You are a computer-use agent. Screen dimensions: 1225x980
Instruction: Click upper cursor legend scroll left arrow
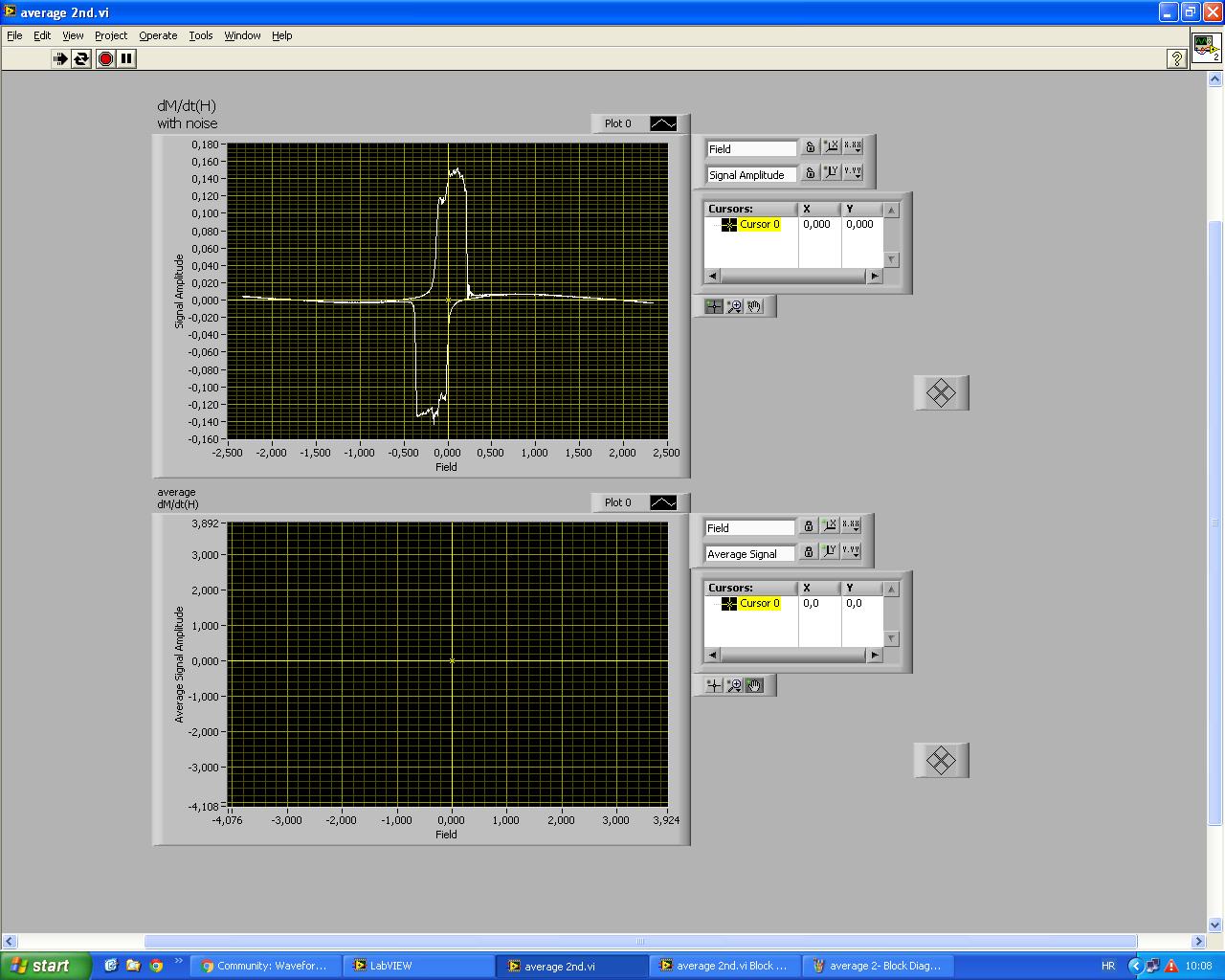tap(712, 276)
